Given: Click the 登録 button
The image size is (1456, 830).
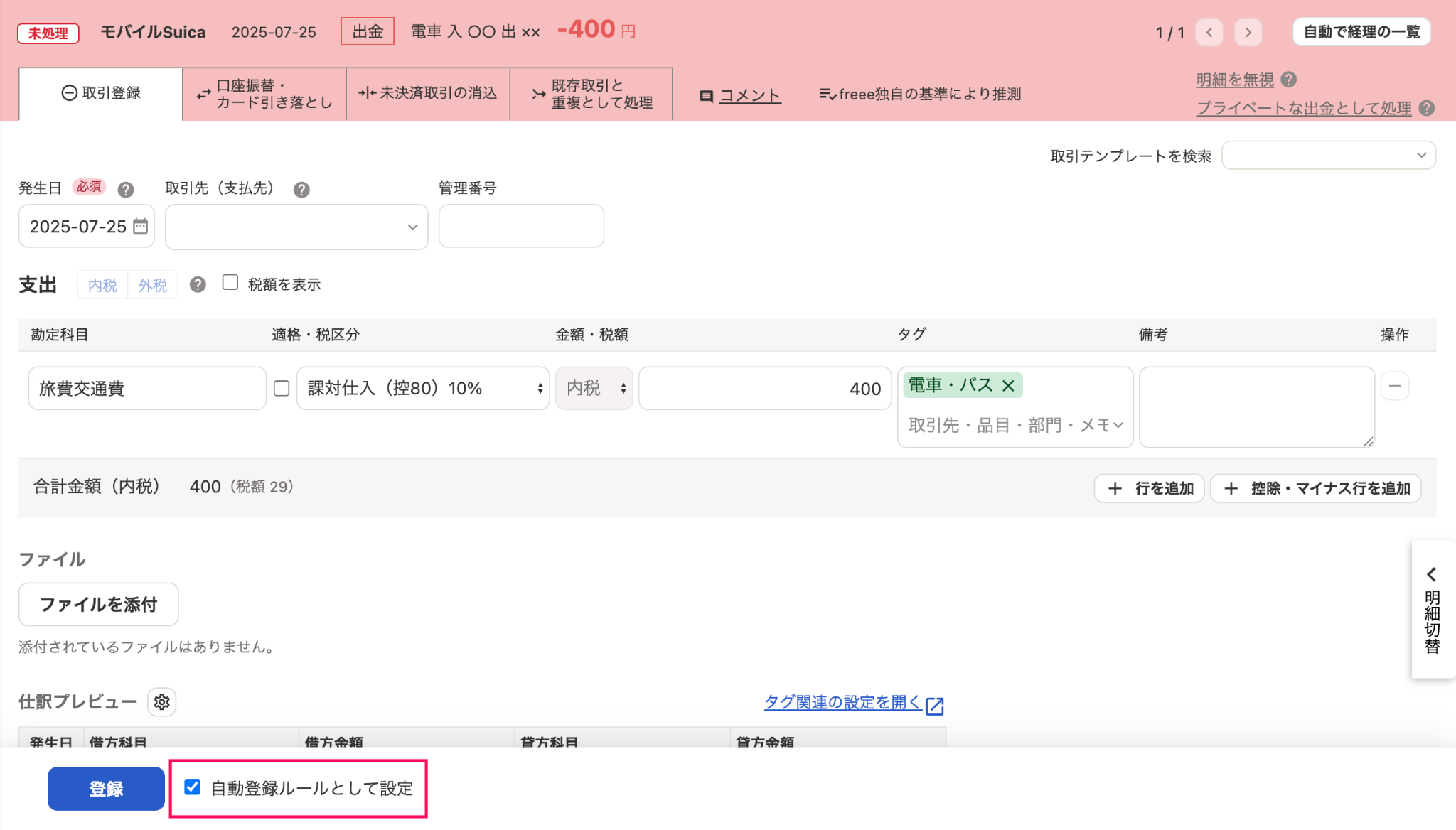Looking at the screenshot, I should (106, 788).
